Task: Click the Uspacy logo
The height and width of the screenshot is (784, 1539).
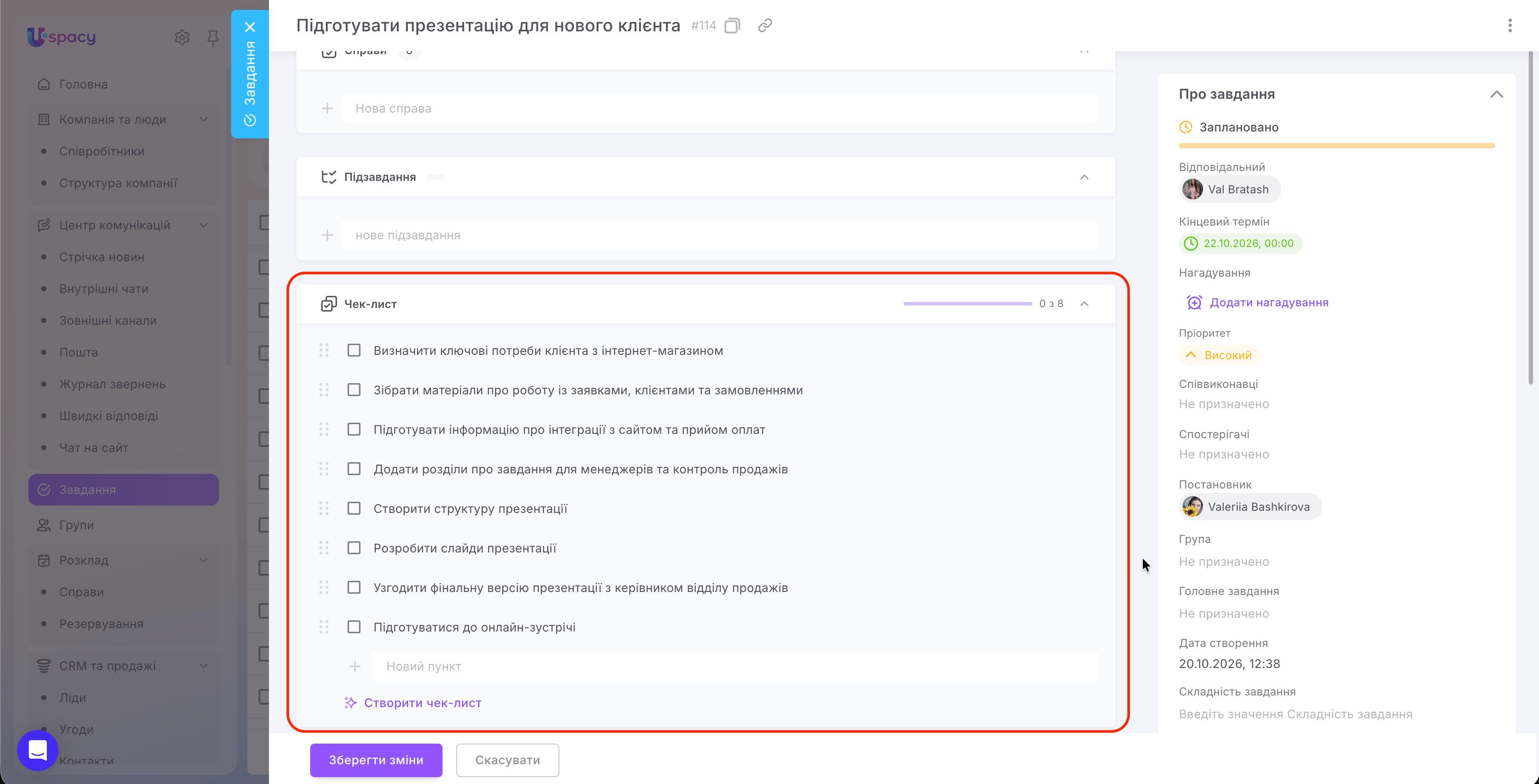Action: 61,37
